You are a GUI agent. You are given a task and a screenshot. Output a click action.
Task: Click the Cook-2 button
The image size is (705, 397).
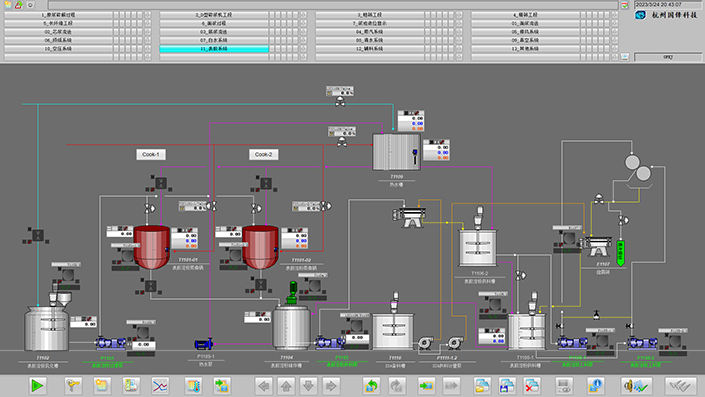tap(263, 154)
